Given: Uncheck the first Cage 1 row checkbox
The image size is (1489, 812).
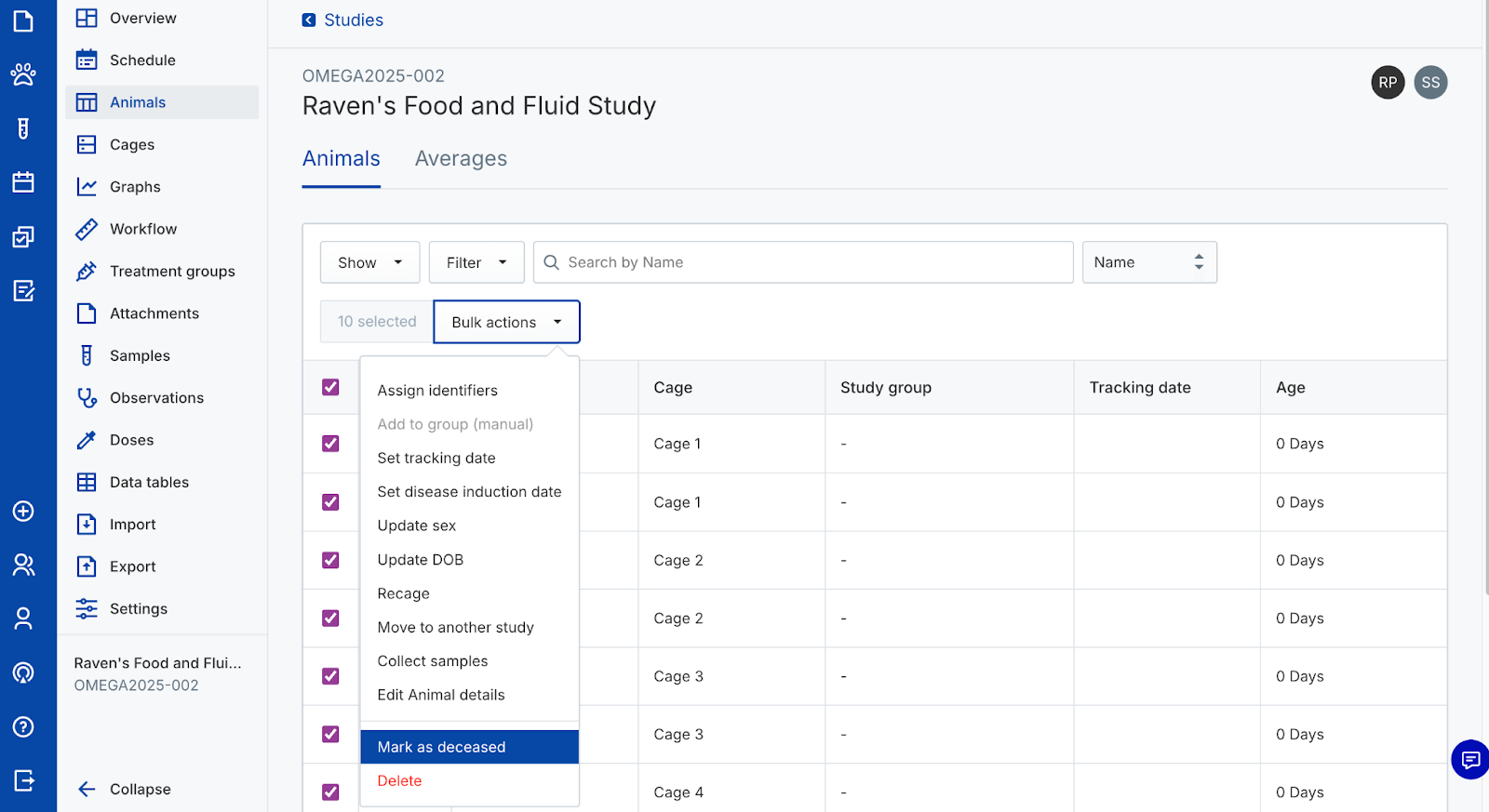Looking at the screenshot, I should click(330, 444).
